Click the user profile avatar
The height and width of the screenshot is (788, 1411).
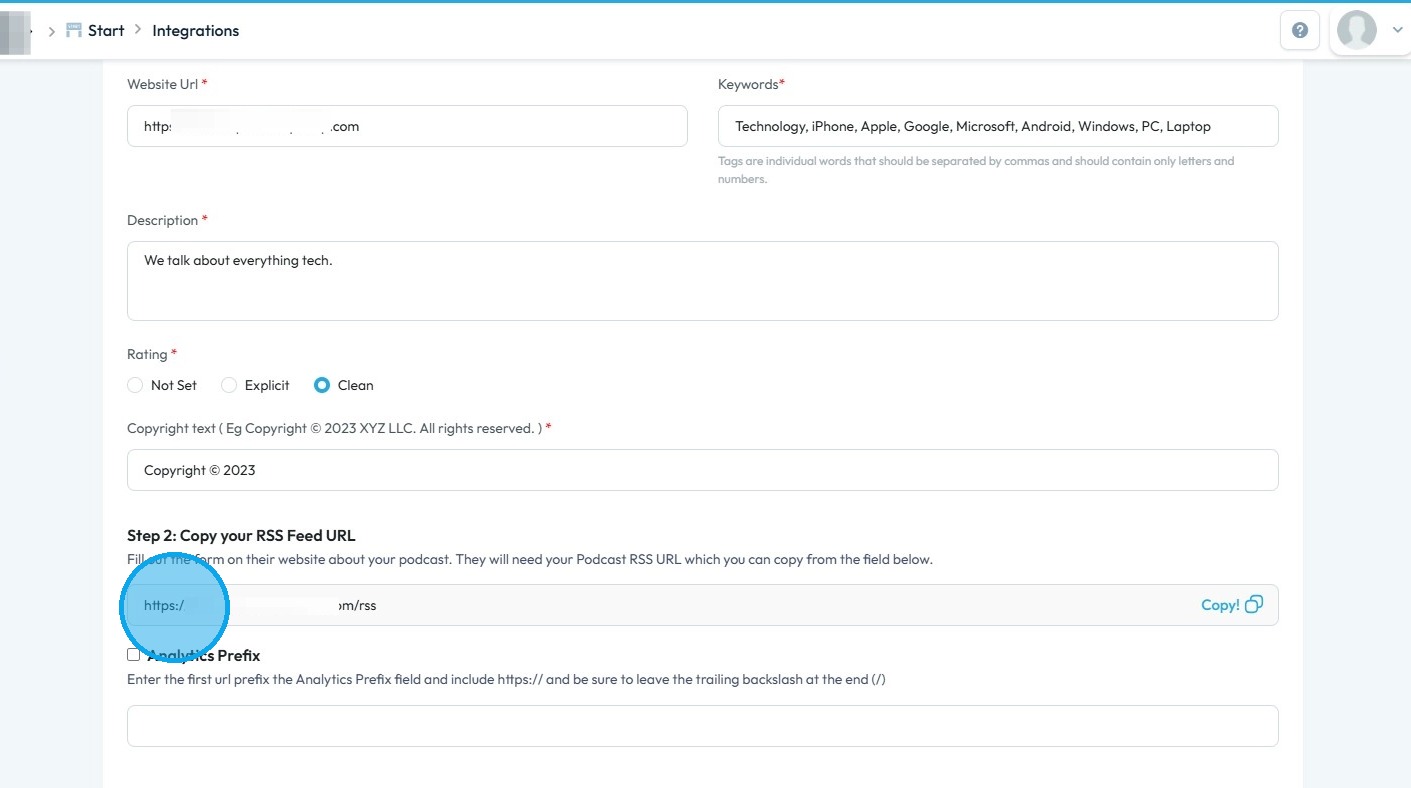pyautogui.click(x=1356, y=31)
